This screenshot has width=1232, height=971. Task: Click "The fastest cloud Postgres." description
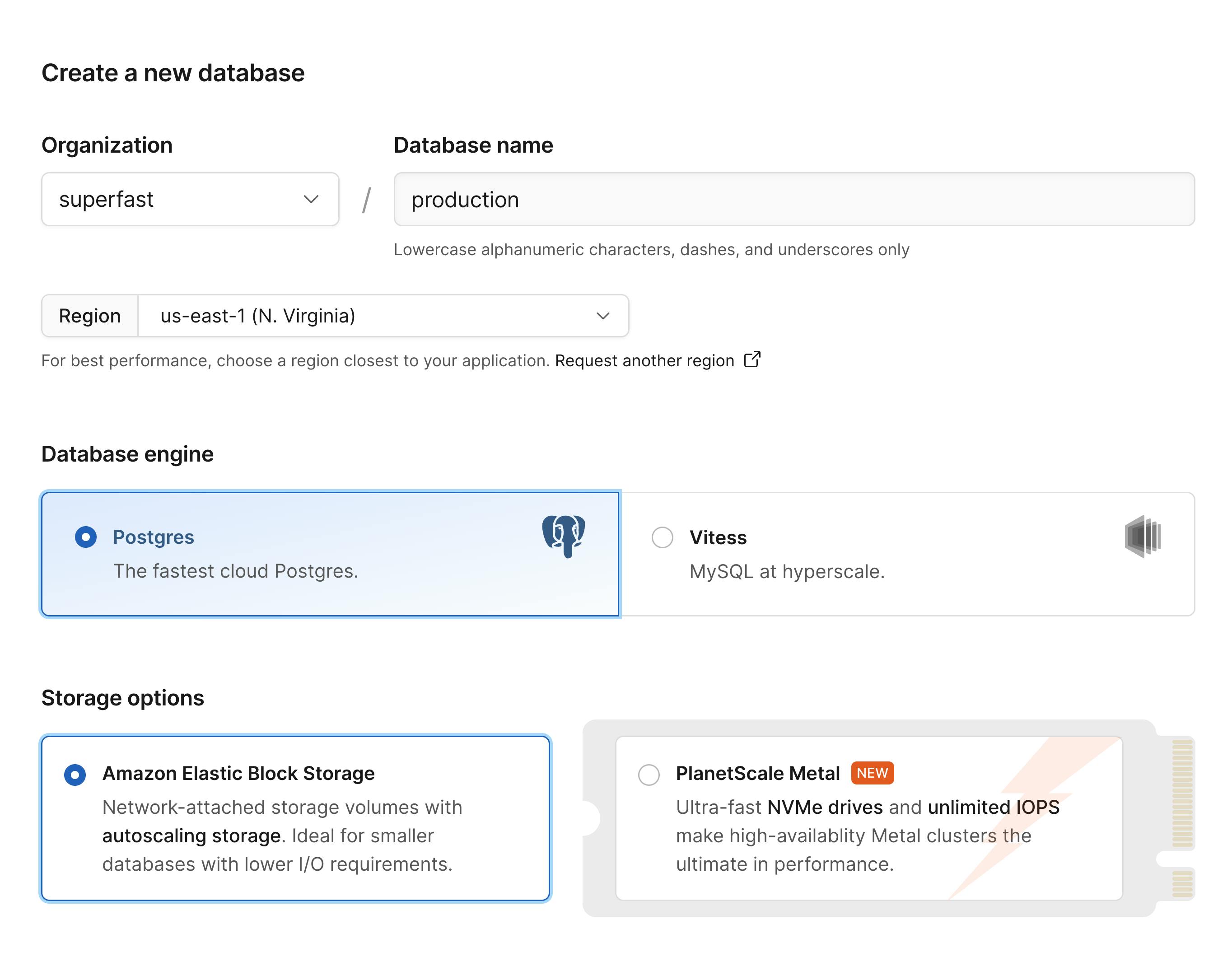(x=235, y=571)
